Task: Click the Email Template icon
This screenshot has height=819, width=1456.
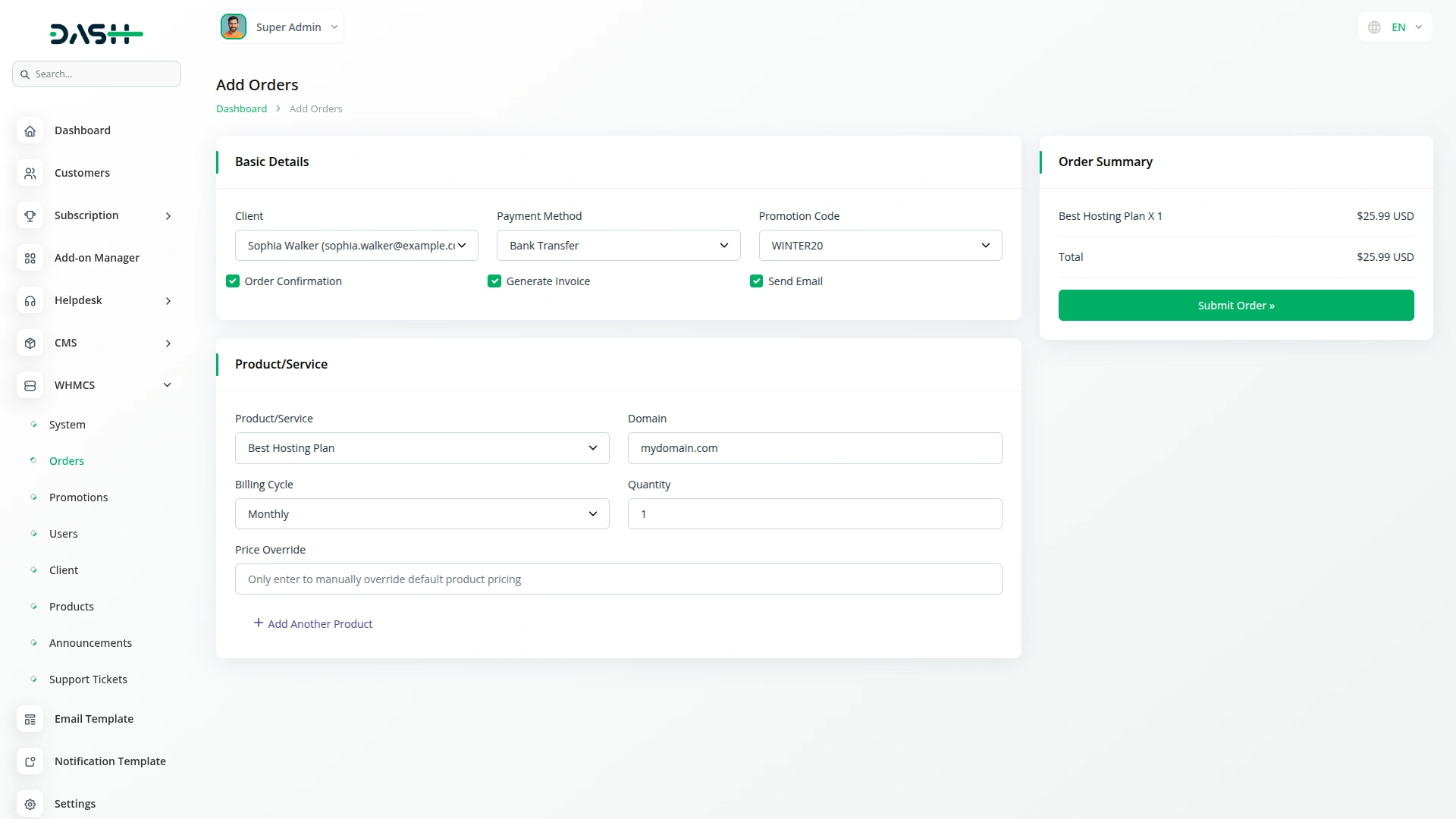Action: tap(30, 719)
